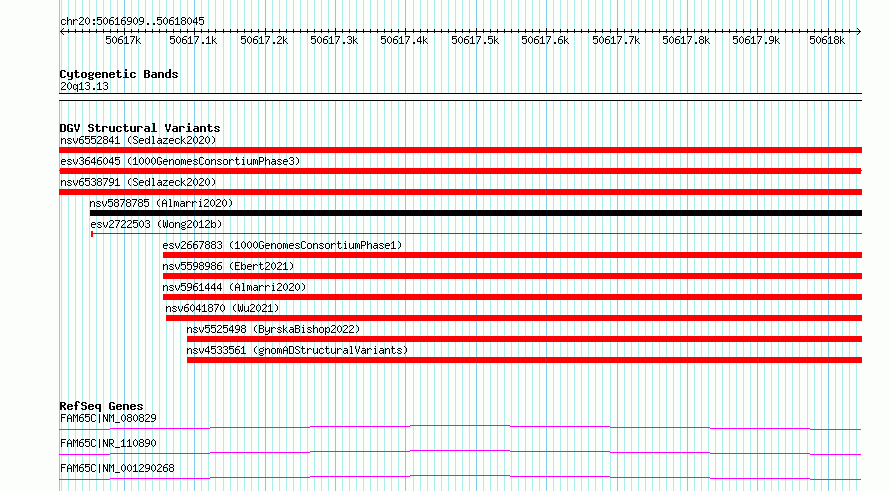This screenshot has height=491, width=890.
Task: Open the nsv5961444 (Almarri2020) label
Action: pos(234,287)
